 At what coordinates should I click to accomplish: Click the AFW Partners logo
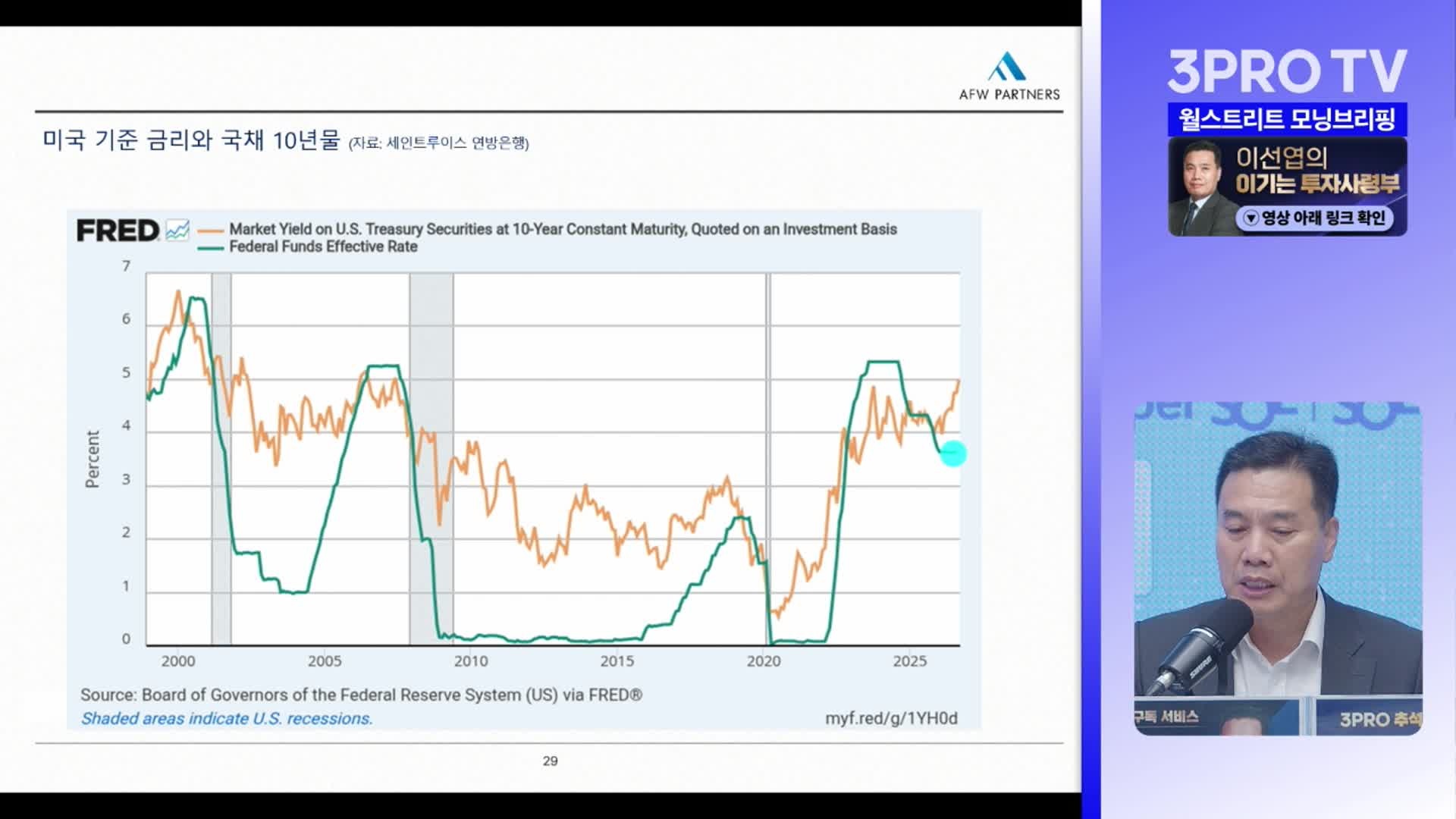click(1009, 76)
